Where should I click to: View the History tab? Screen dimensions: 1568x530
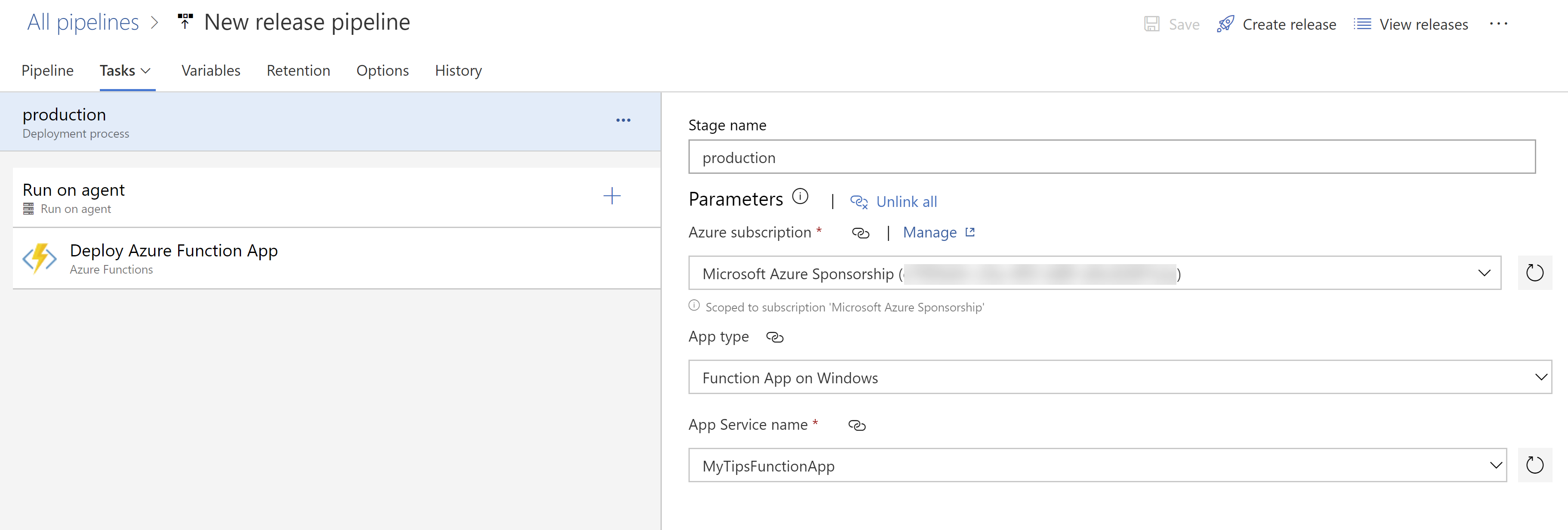pos(458,71)
